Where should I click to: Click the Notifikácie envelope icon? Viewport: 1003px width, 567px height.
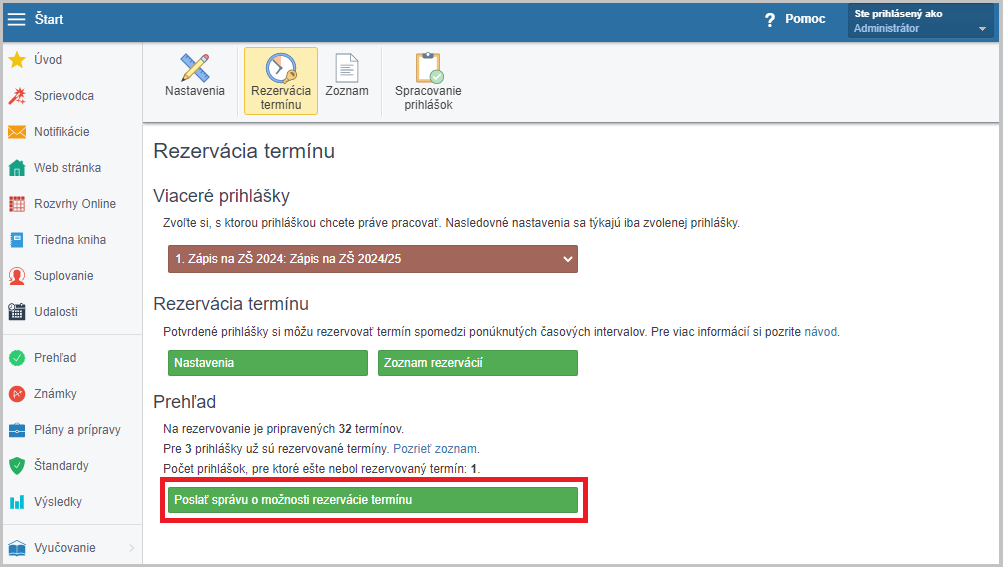point(17,132)
